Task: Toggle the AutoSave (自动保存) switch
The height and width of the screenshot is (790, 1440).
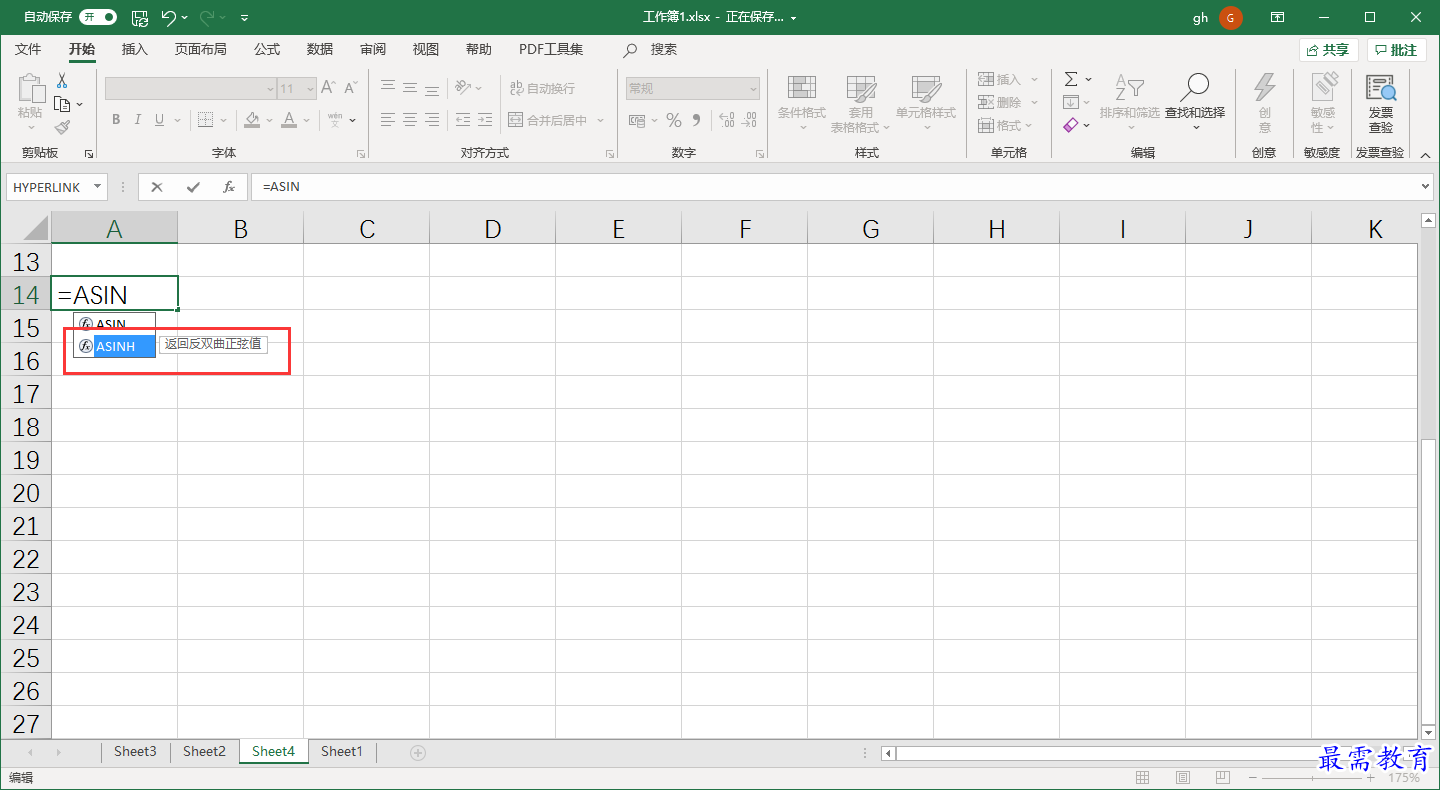Action: (x=98, y=18)
